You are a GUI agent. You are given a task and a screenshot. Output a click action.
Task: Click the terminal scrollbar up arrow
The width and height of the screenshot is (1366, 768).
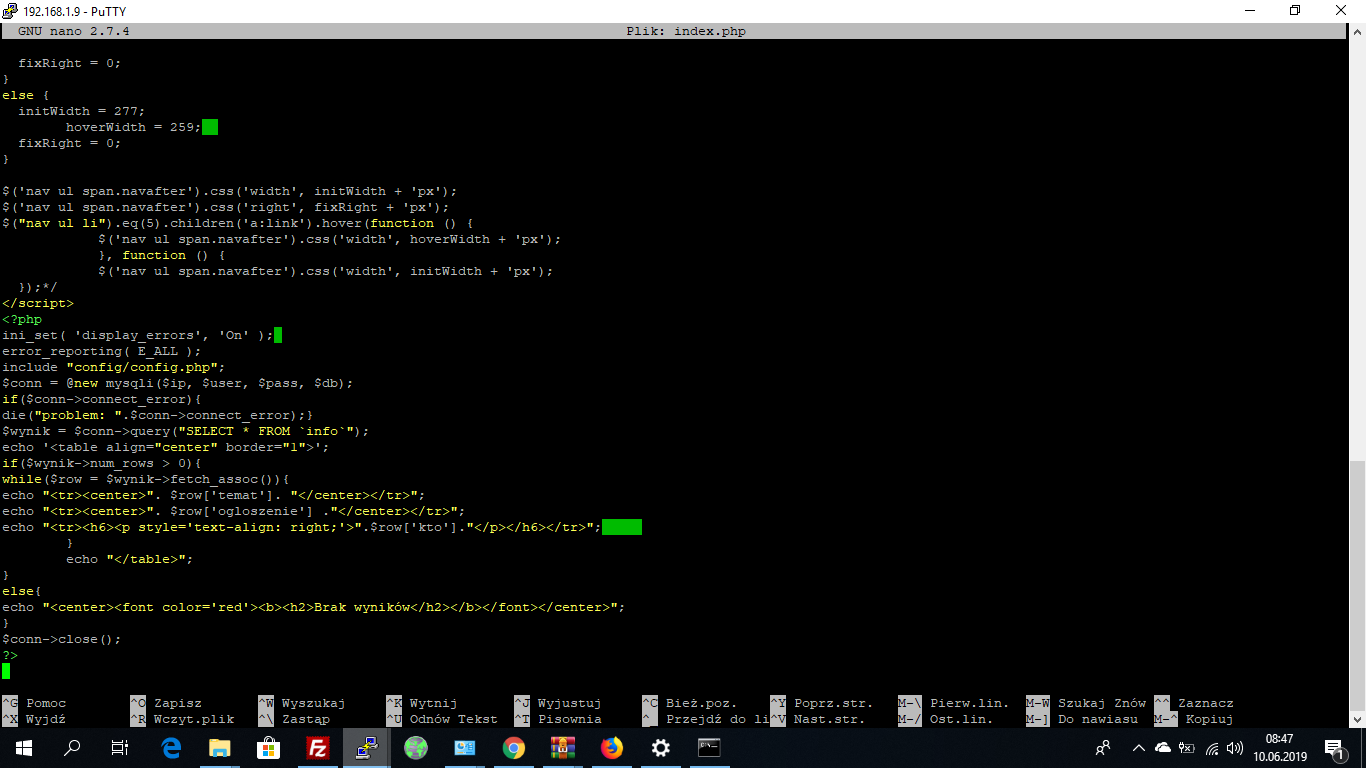pos(1357,31)
